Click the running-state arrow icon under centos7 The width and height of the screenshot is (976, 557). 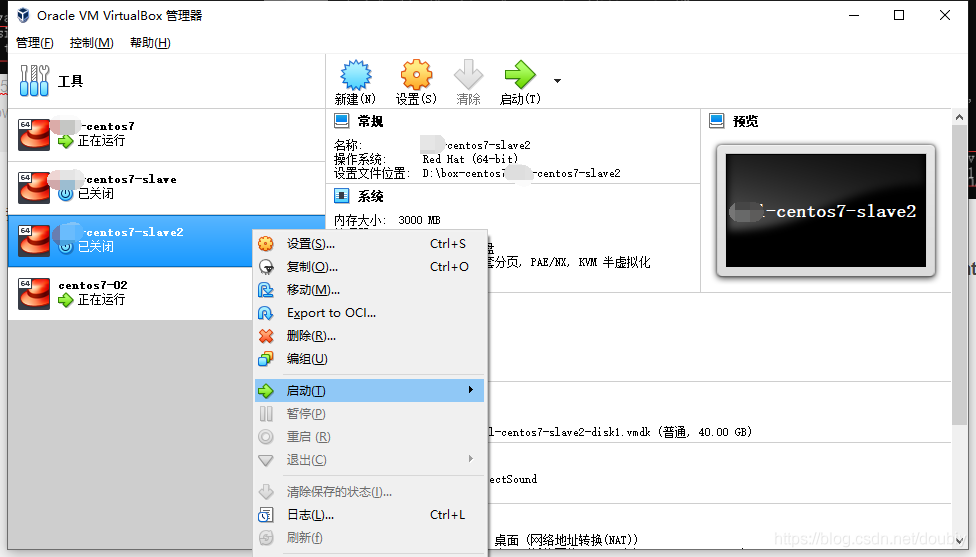[x=65, y=141]
